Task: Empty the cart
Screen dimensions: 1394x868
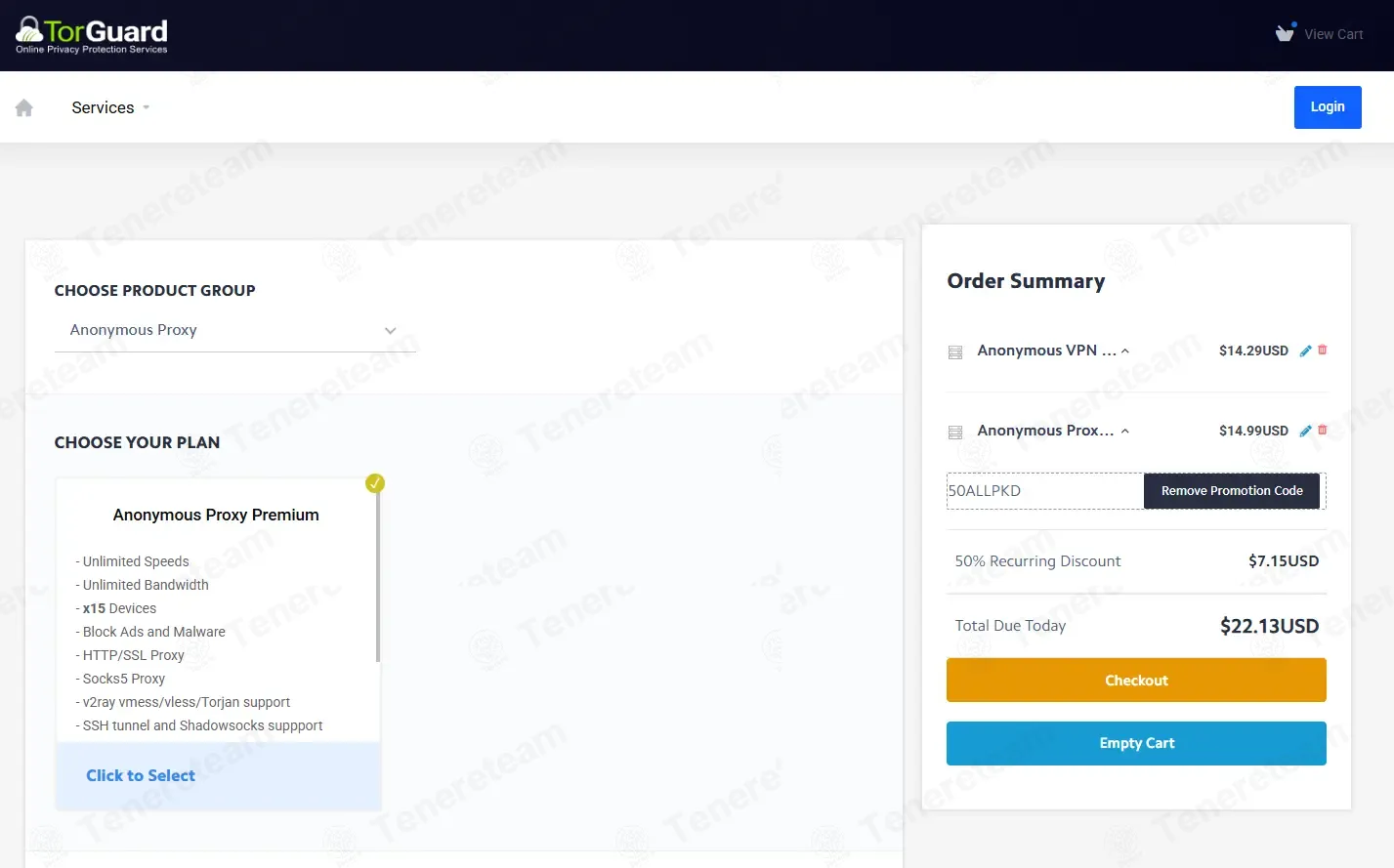Action: click(1136, 743)
